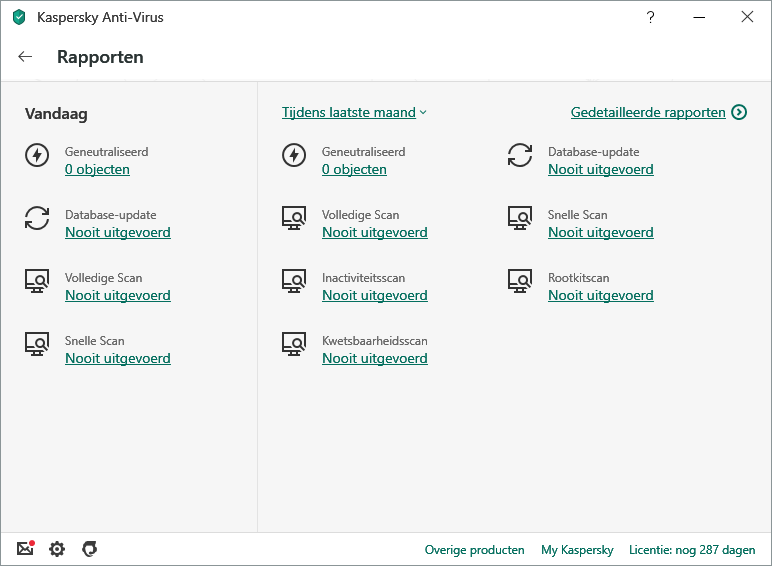Open help with the question mark icon
Screen dimensions: 772x566
click(x=650, y=17)
